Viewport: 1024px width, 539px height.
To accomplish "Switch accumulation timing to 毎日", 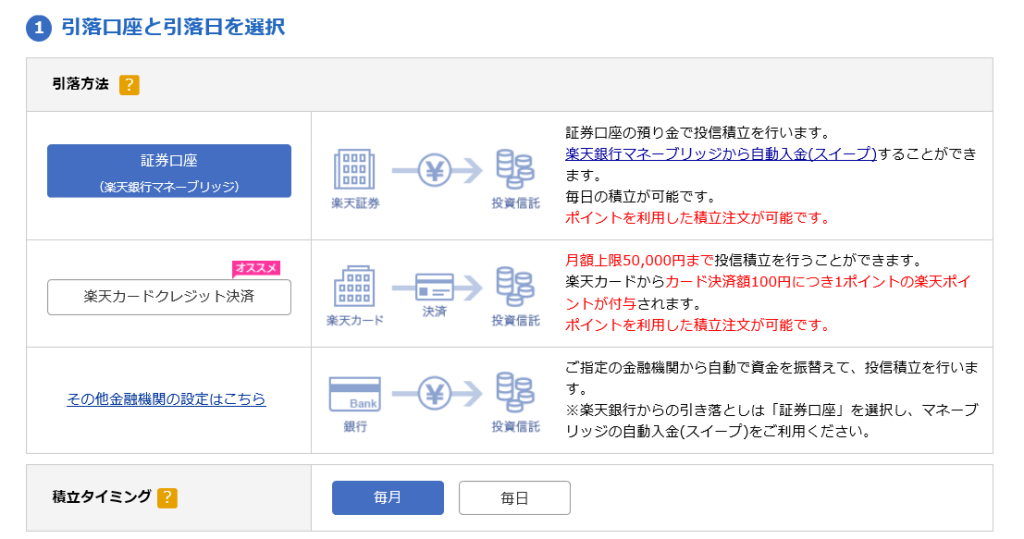I will pos(514,497).
